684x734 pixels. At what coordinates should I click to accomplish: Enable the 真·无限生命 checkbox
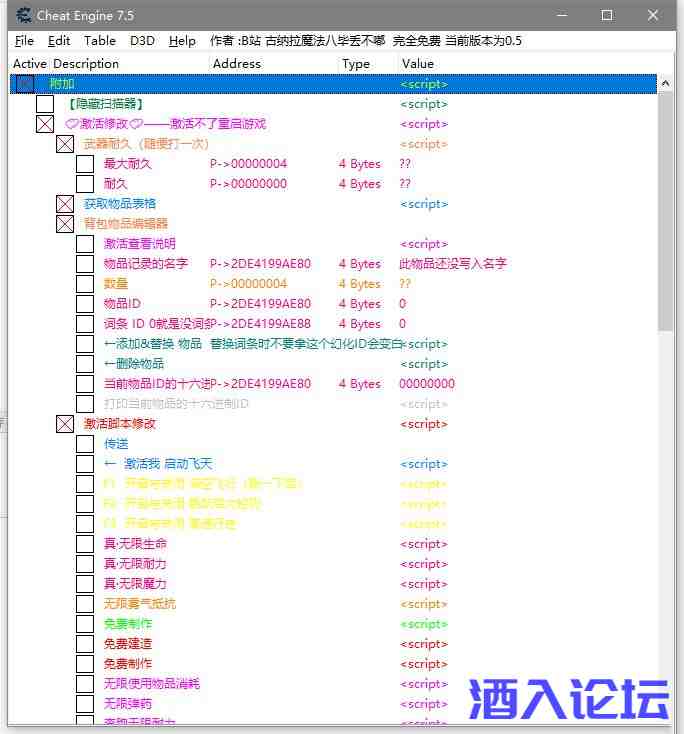point(85,544)
